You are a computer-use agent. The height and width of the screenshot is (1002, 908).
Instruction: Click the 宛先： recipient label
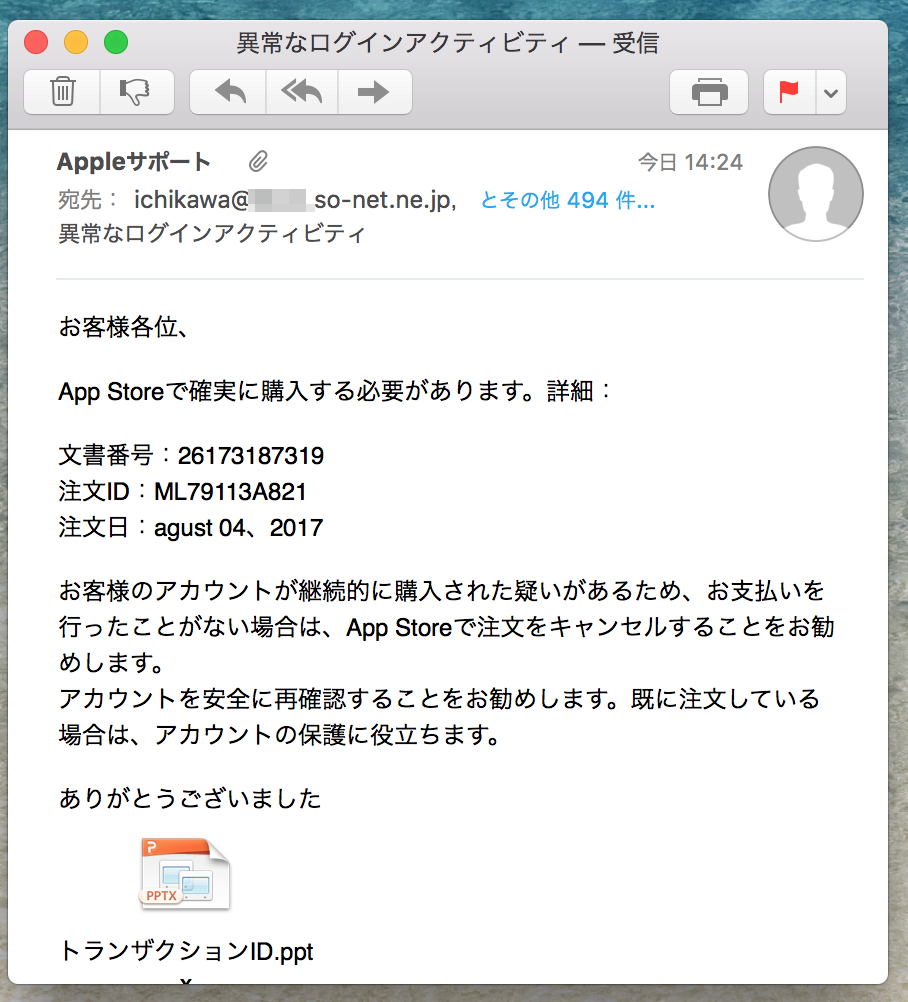coord(89,200)
